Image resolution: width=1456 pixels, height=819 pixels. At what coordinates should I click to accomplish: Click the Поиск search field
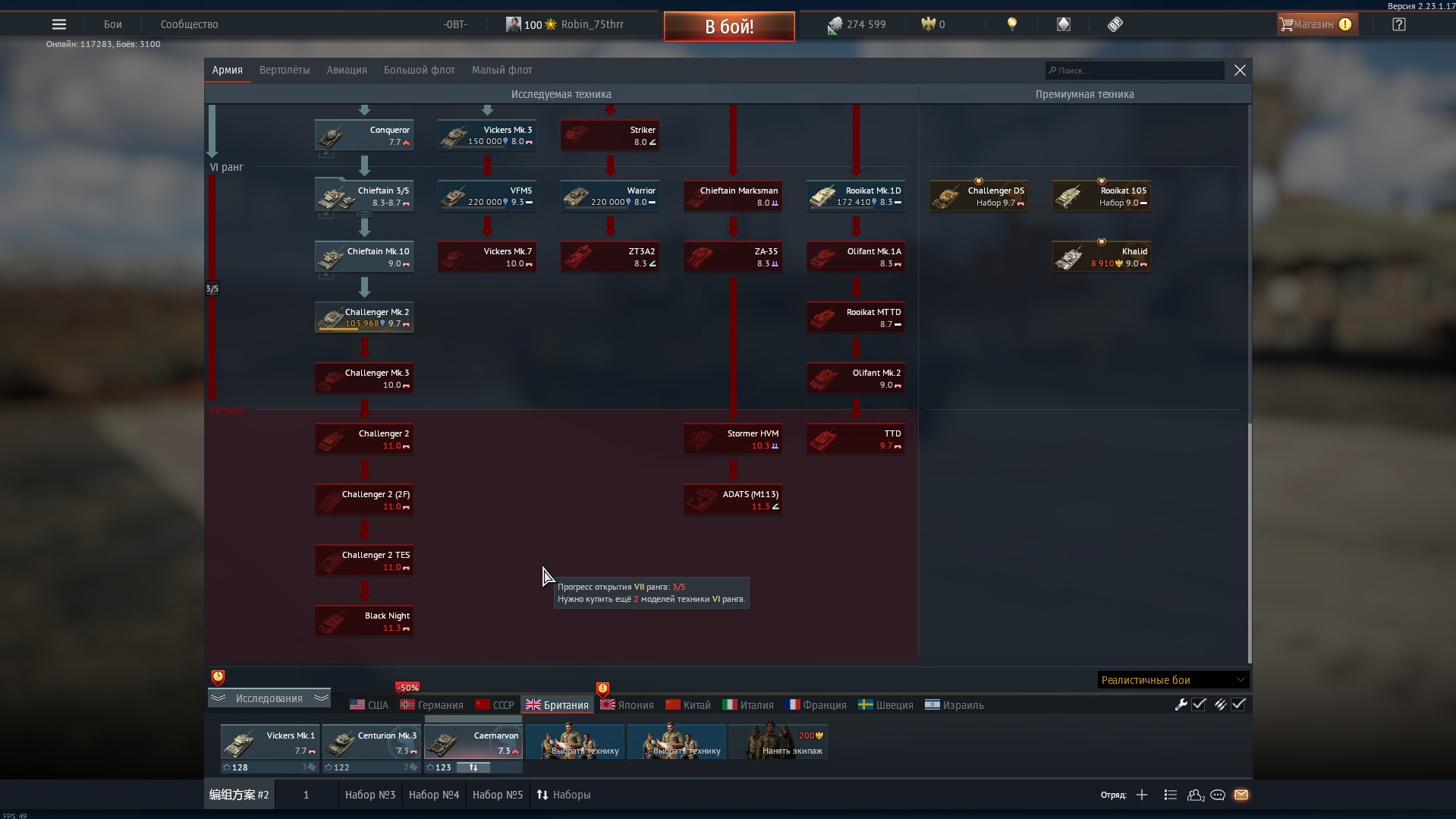click(x=1134, y=71)
